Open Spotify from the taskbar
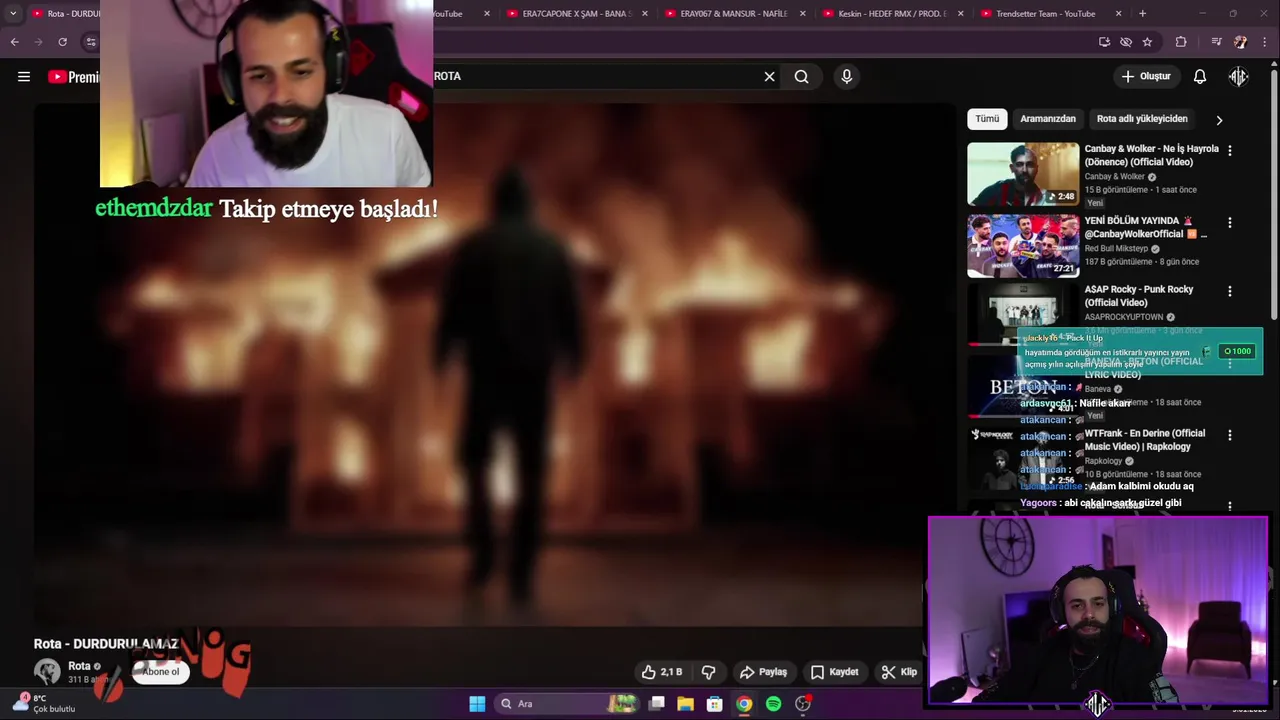1280x720 pixels. click(x=773, y=704)
